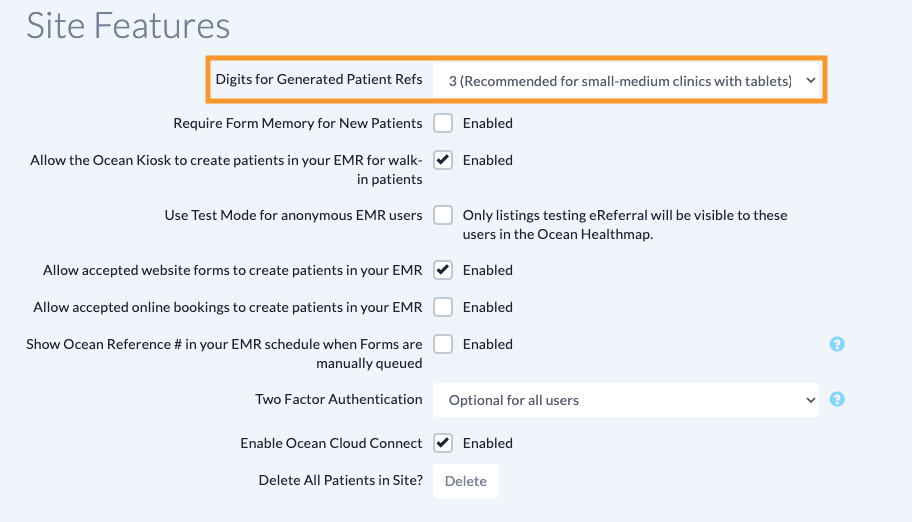Click the Two Factor Authentication label text
912x522 pixels.
339,399
